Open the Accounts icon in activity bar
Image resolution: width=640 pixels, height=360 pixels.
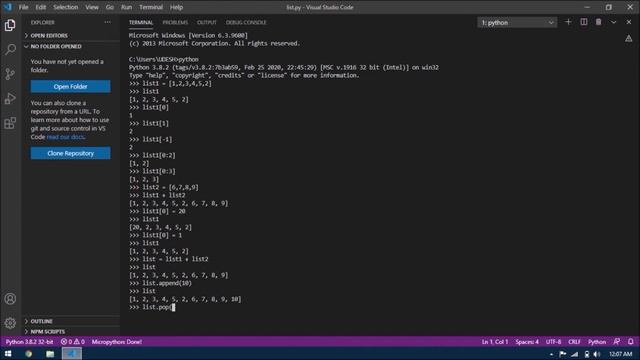tap(10, 299)
